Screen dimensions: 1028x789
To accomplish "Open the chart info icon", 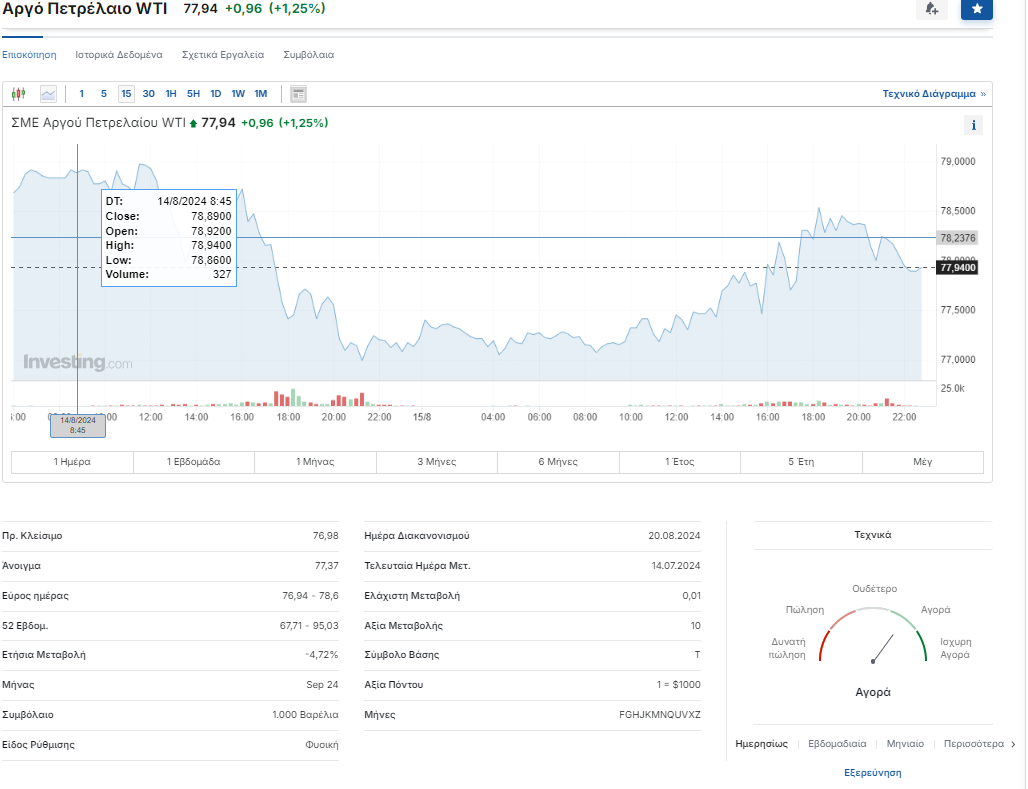I will pos(973,125).
